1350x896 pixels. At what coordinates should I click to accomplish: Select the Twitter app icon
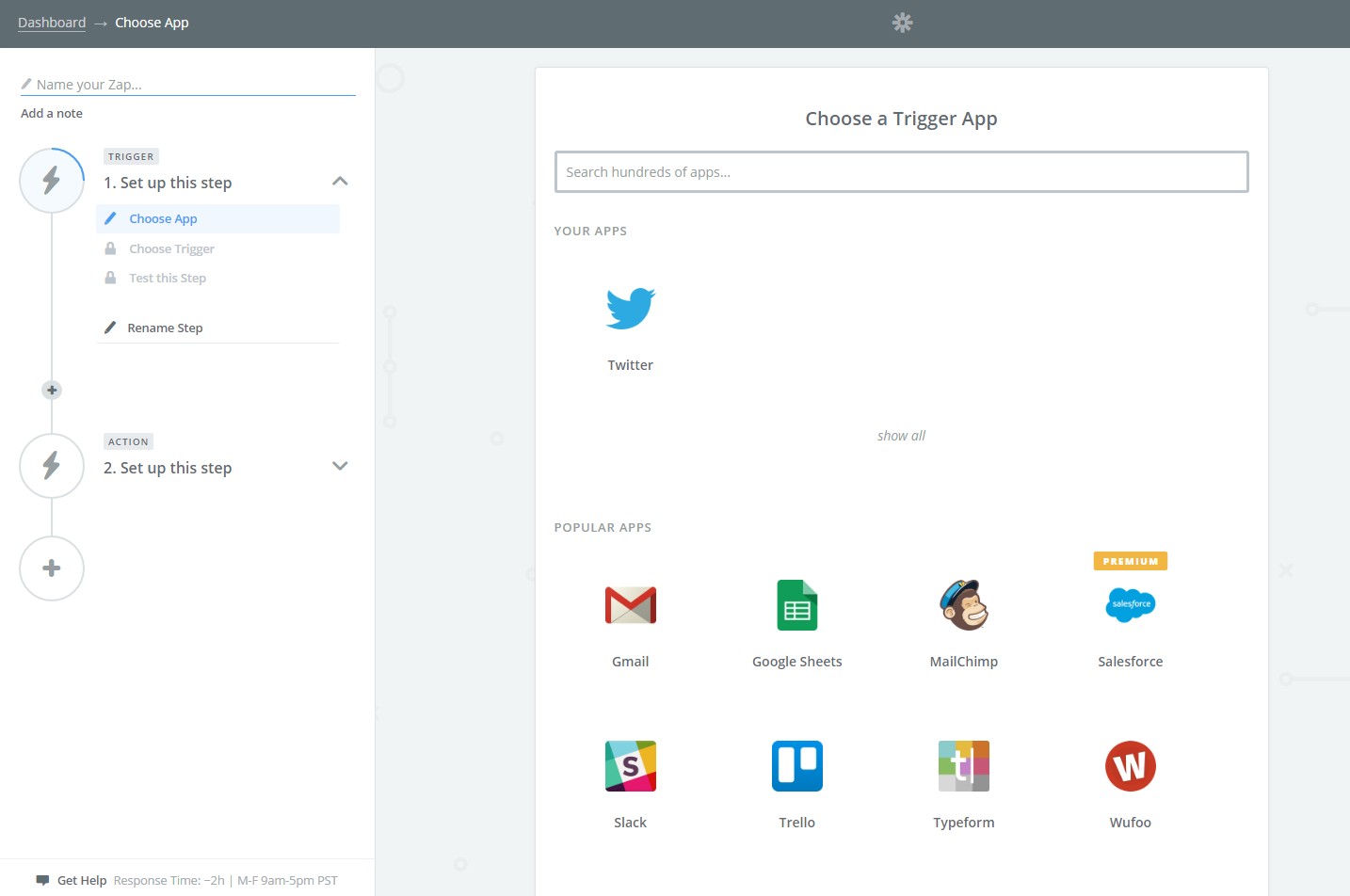coord(630,308)
